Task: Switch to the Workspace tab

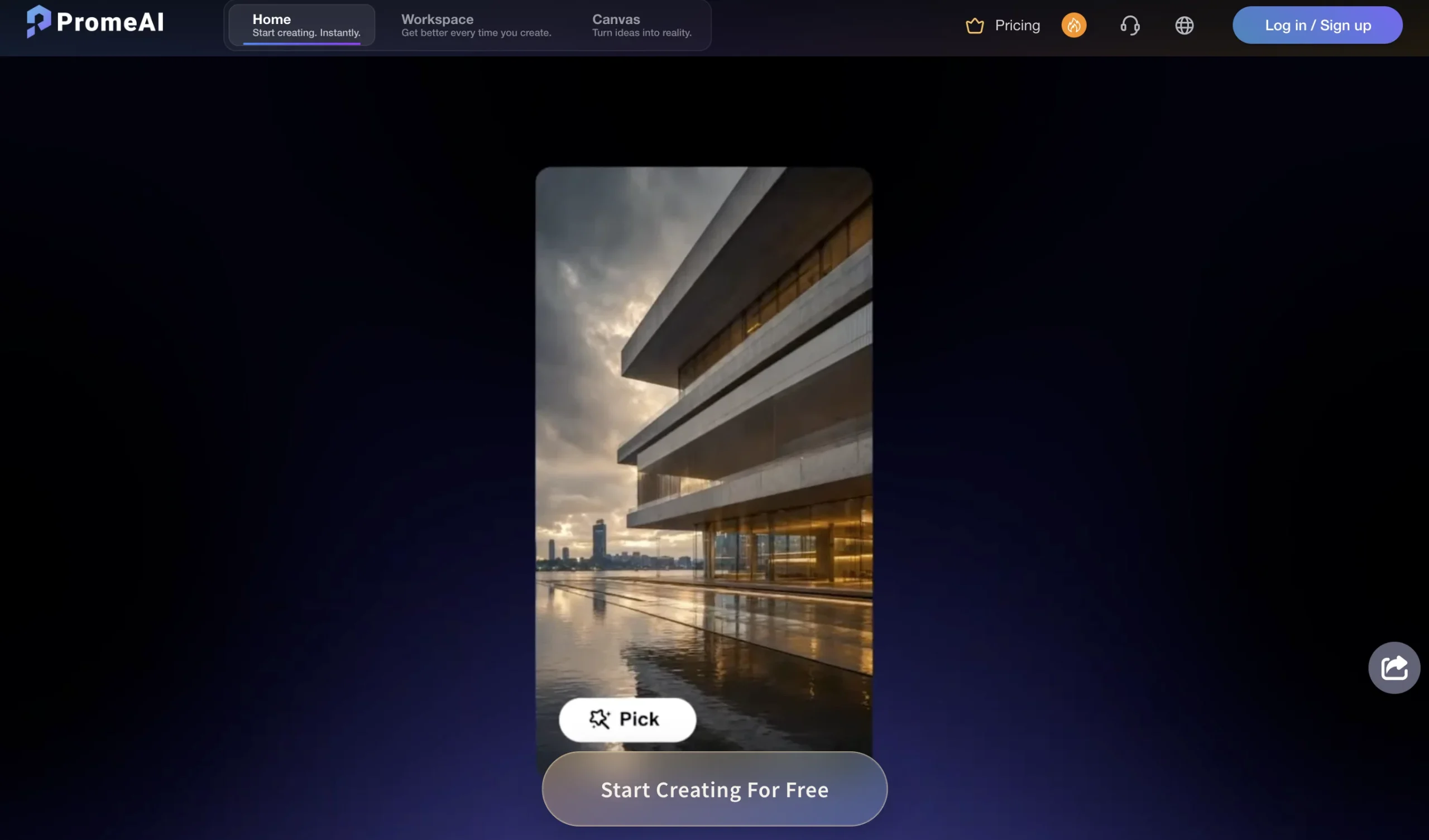Action: [x=476, y=26]
